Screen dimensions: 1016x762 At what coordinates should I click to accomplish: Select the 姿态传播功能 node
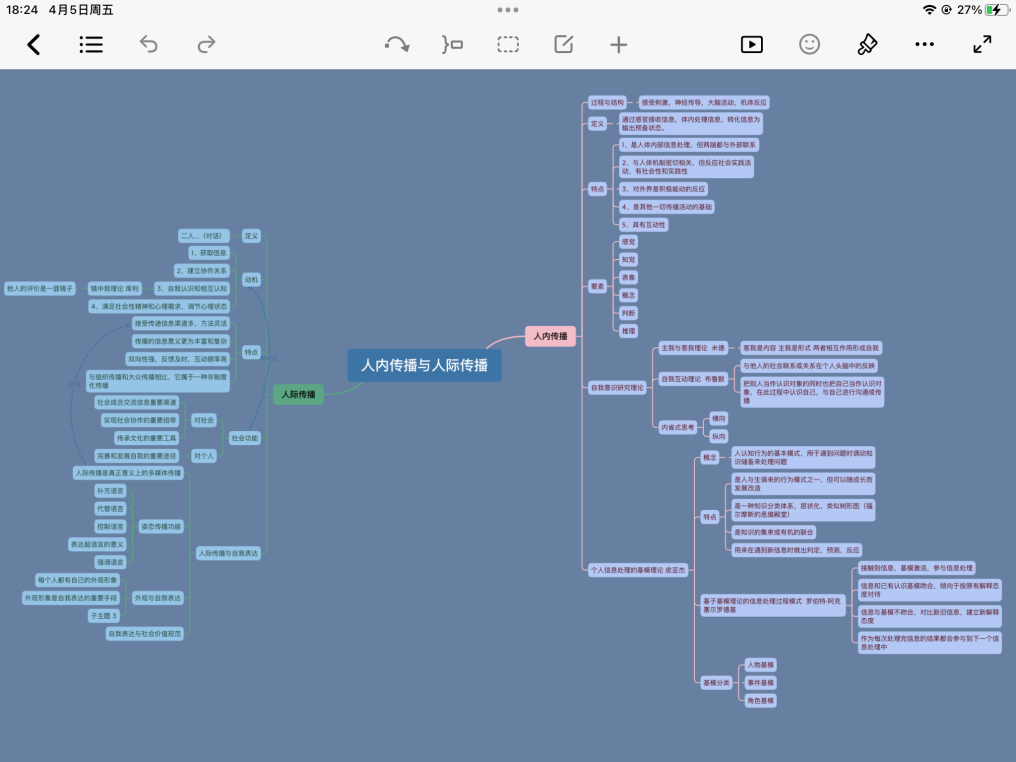[x=161, y=527]
